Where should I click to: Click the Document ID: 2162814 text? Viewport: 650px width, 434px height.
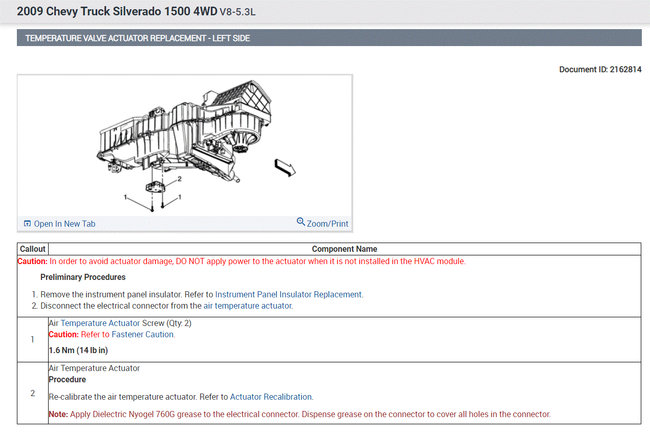pyautogui.click(x=600, y=69)
